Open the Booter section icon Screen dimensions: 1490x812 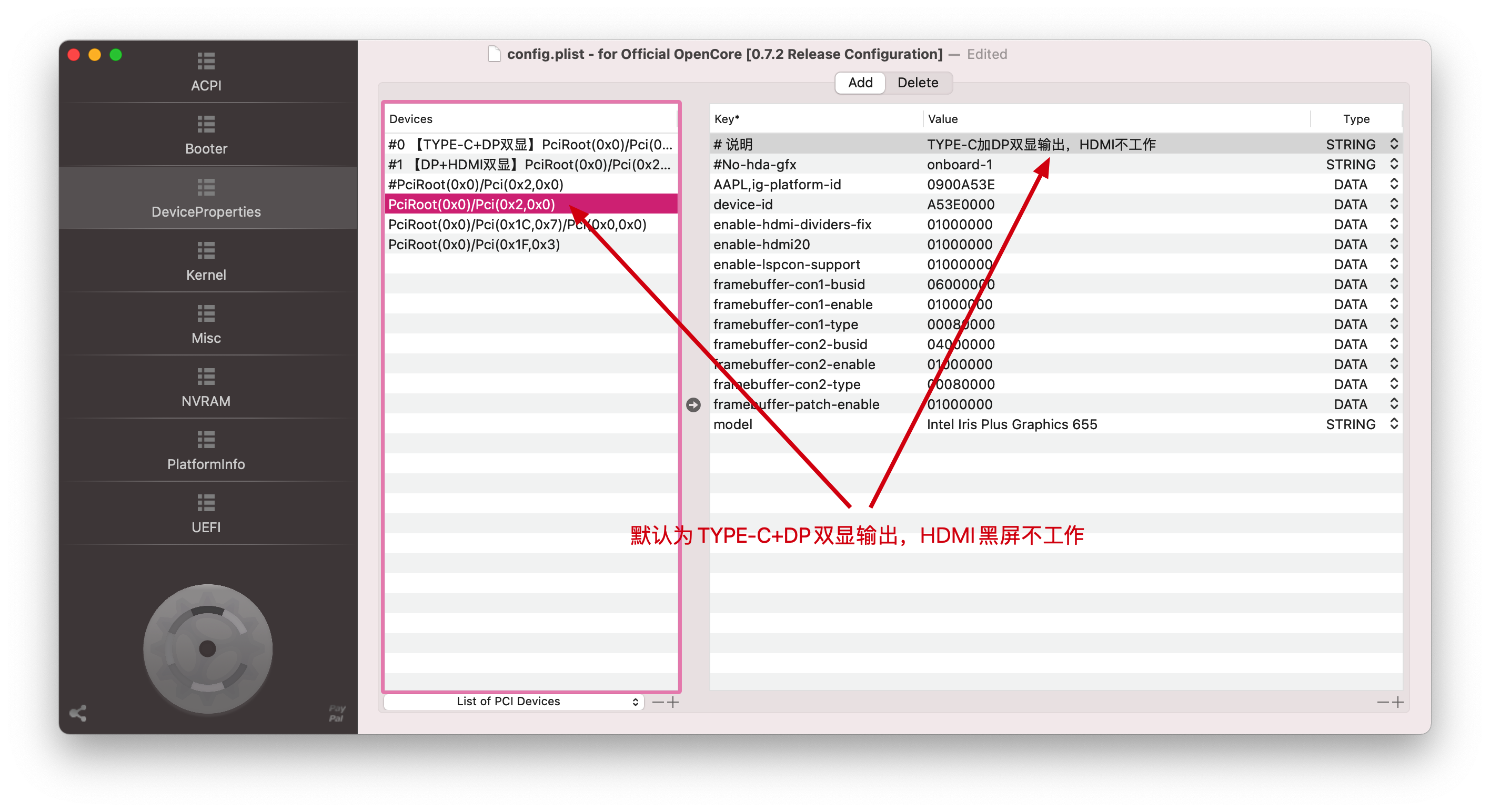(x=206, y=124)
